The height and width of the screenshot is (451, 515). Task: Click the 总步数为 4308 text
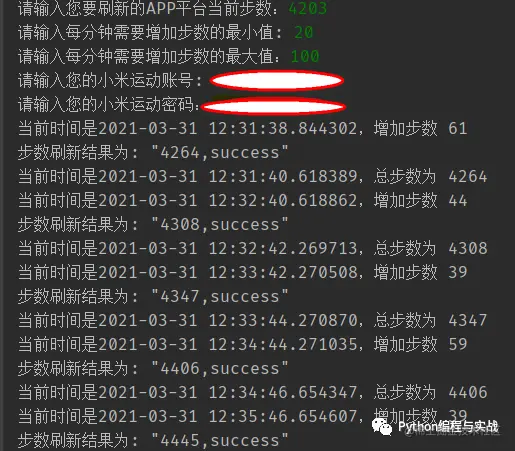tap(430, 249)
